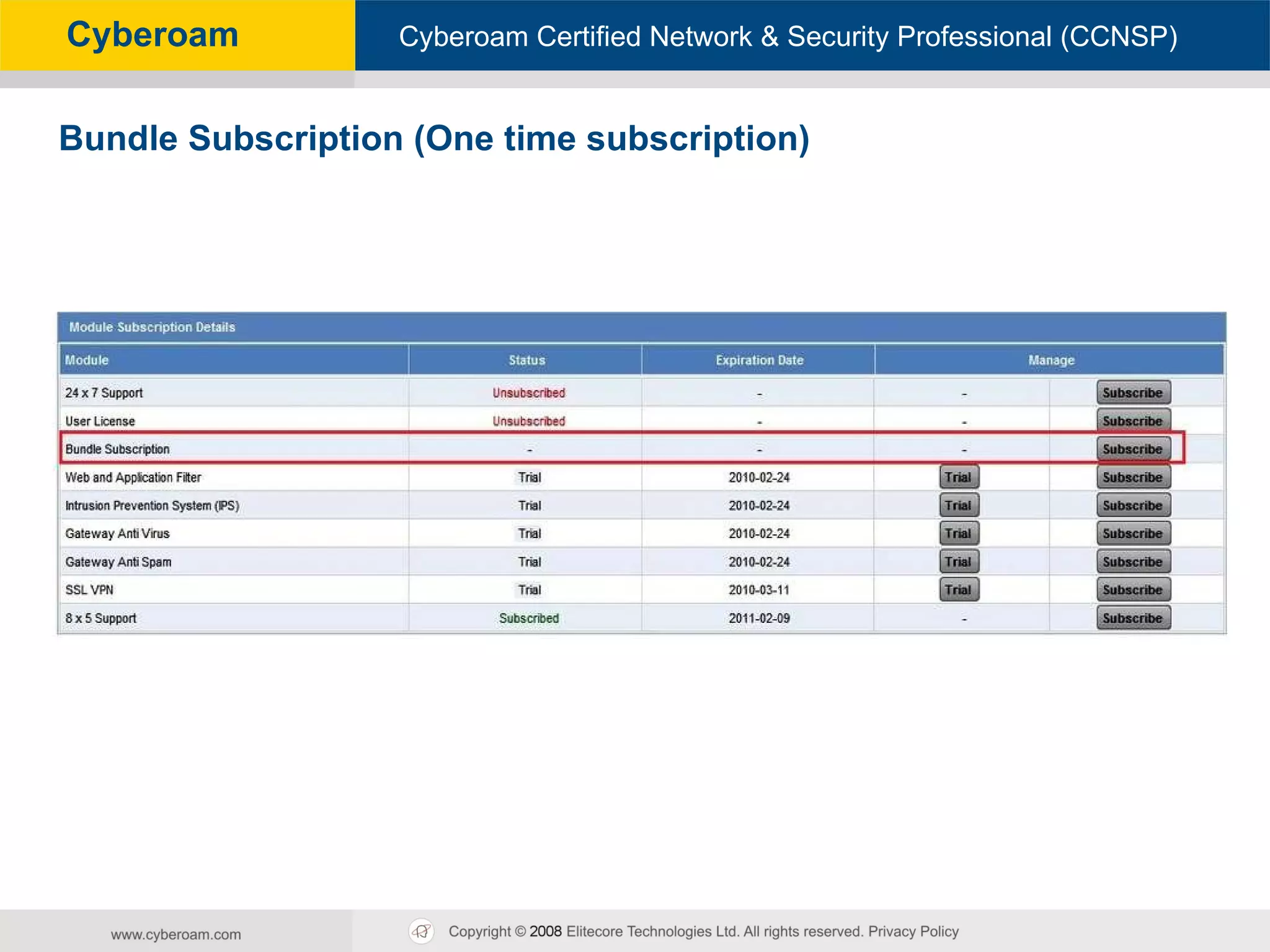Click Unsubscribed status of 24 x 7 Support

coord(529,393)
